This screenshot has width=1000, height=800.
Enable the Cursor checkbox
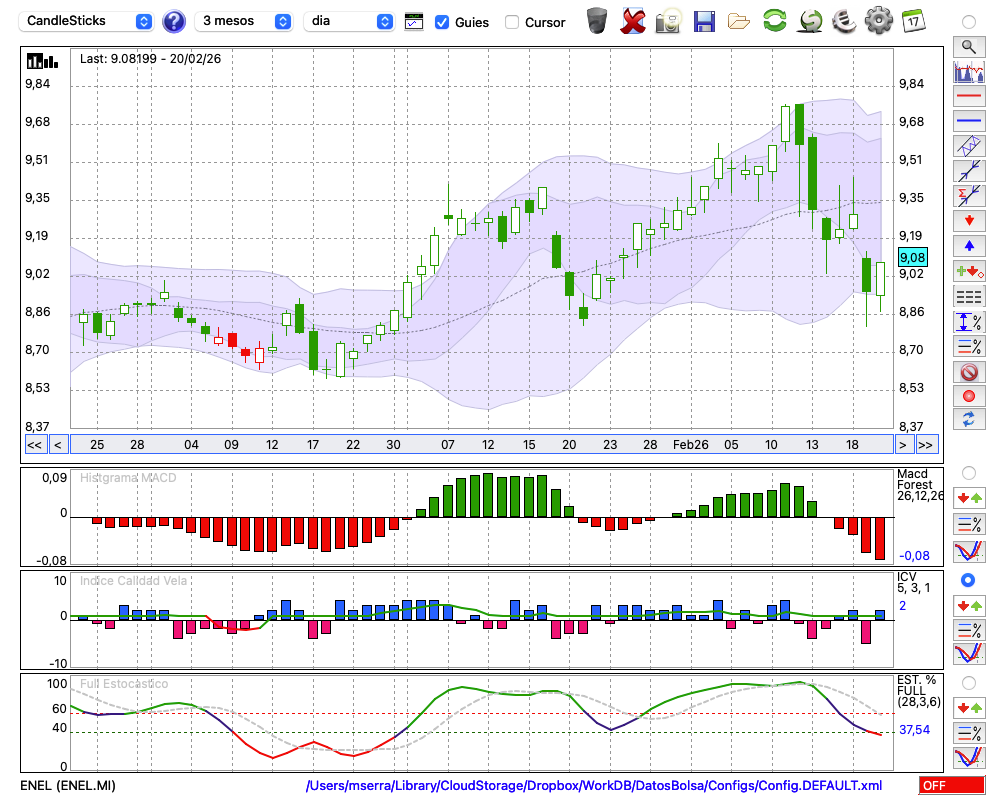[512, 22]
